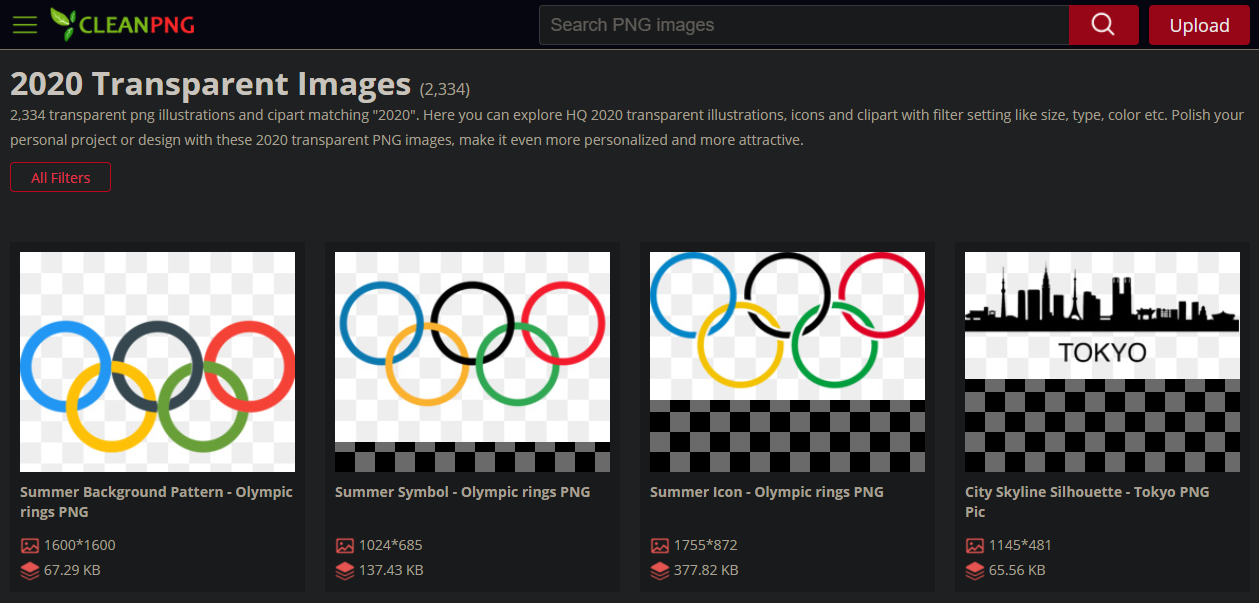
Task: Click file-size layers icon beside 65.56 KB
Action: coord(974,571)
